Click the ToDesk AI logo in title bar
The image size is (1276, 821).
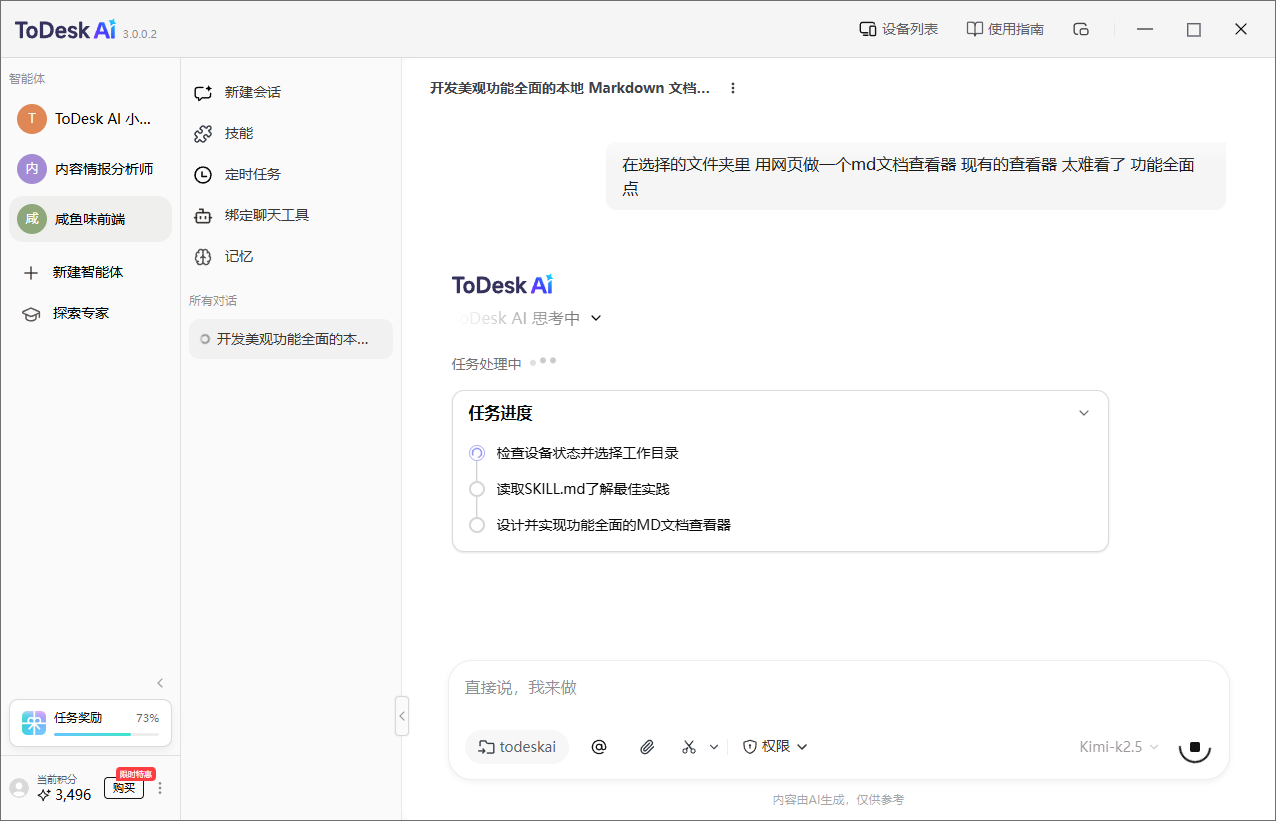(65, 30)
